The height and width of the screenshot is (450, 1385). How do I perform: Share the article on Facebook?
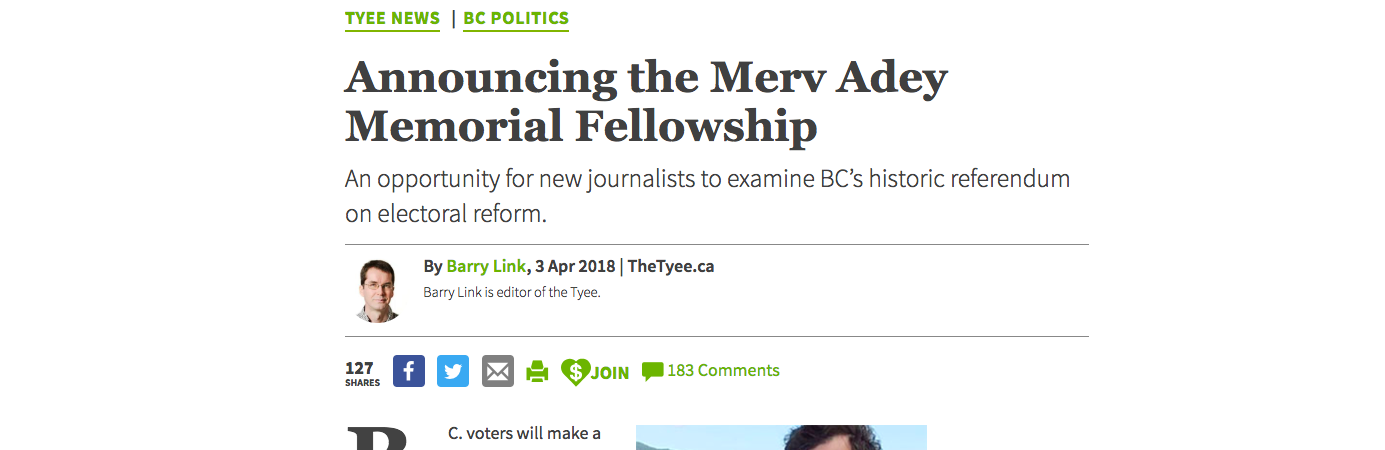pos(409,371)
